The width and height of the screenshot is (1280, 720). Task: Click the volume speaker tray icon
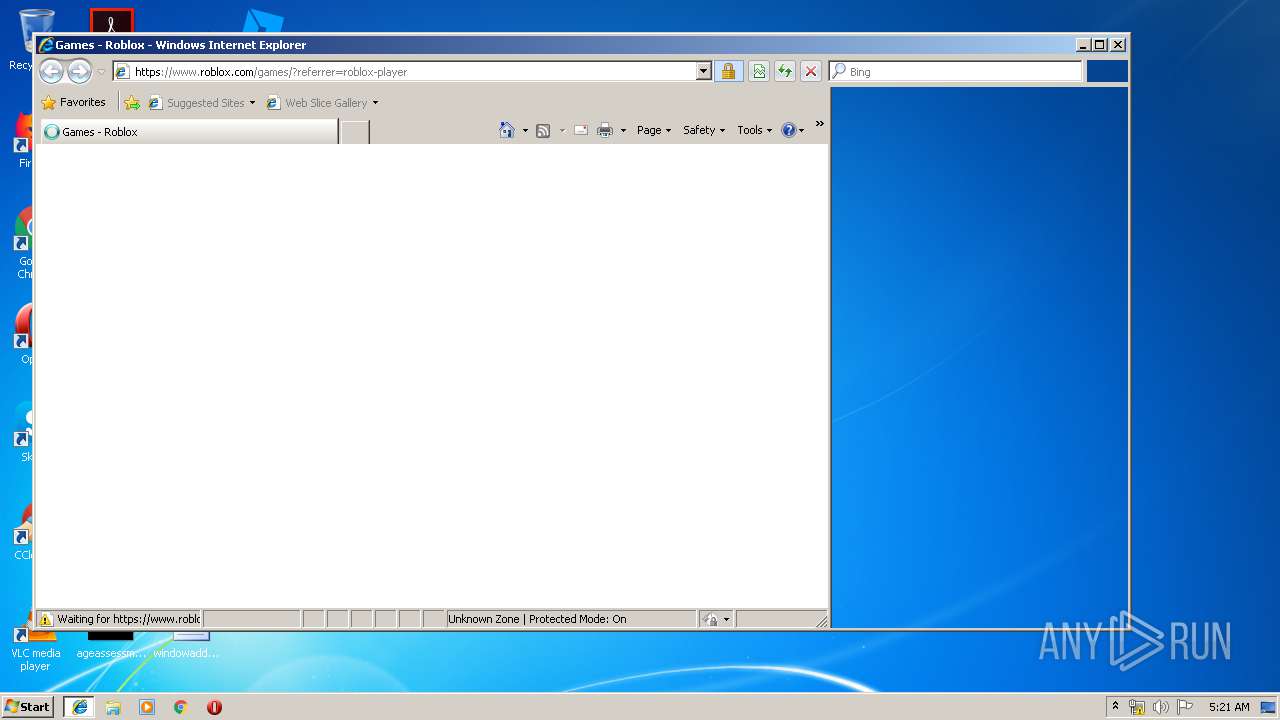tap(1161, 707)
